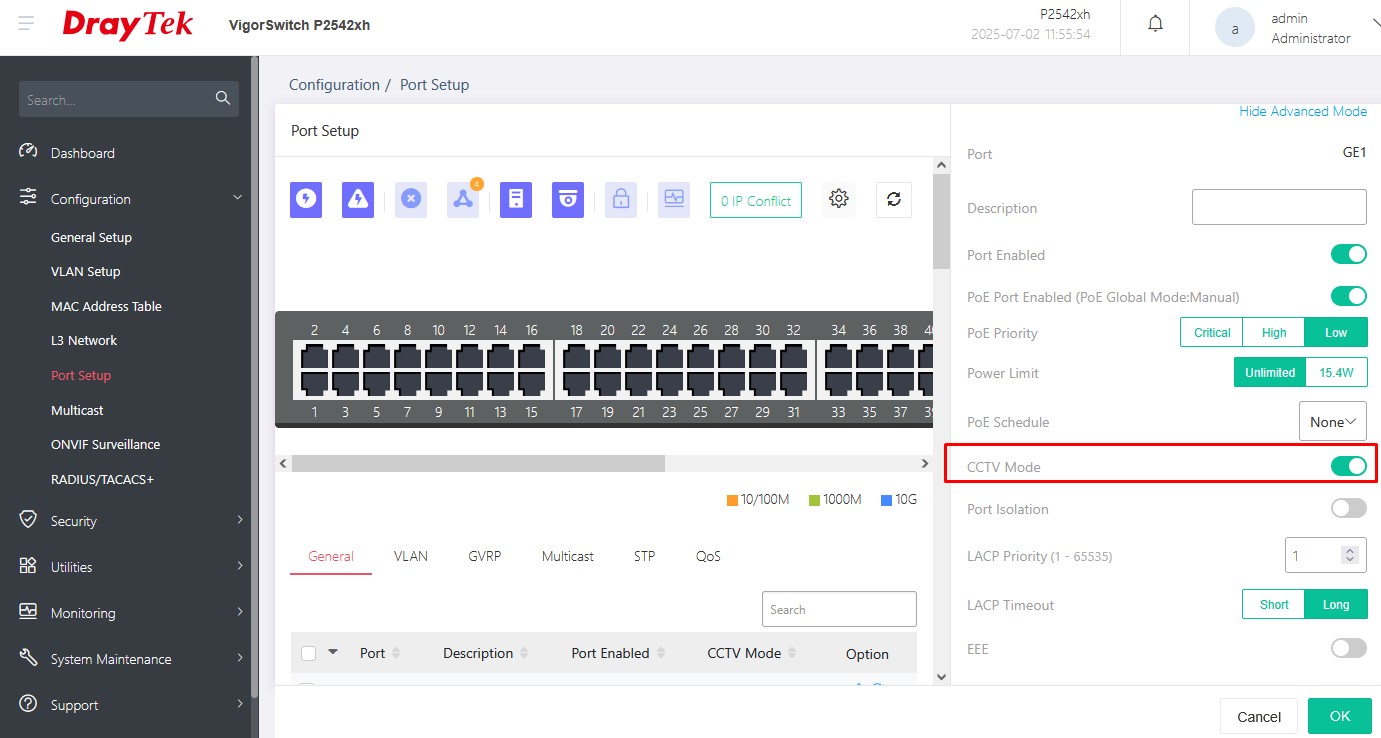Screen dimensions: 1381x738
Task: Click the PoE lightning bolt circle icon
Action: pyautogui.click(x=306, y=200)
